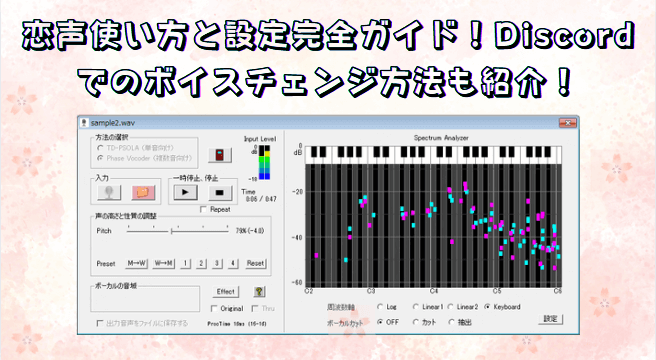Screen dimensions: 656x360
Task: Open help with the question mark button
Action: coord(259,292)
